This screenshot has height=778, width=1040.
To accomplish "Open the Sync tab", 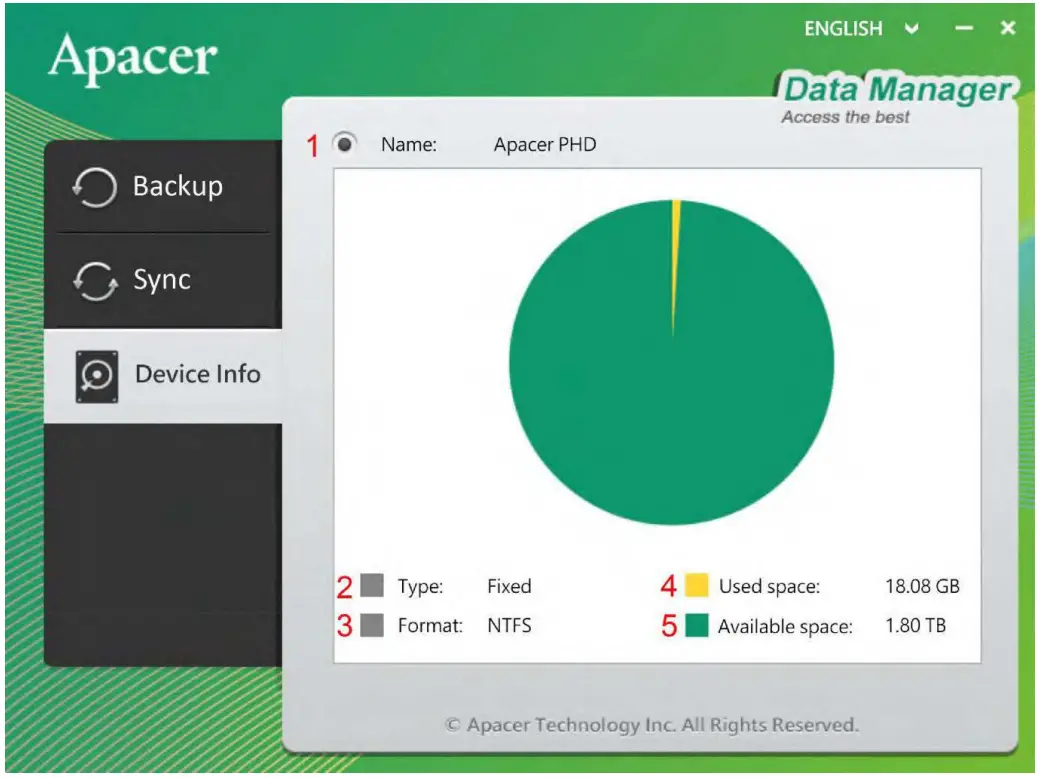I will tap(162, 280).
